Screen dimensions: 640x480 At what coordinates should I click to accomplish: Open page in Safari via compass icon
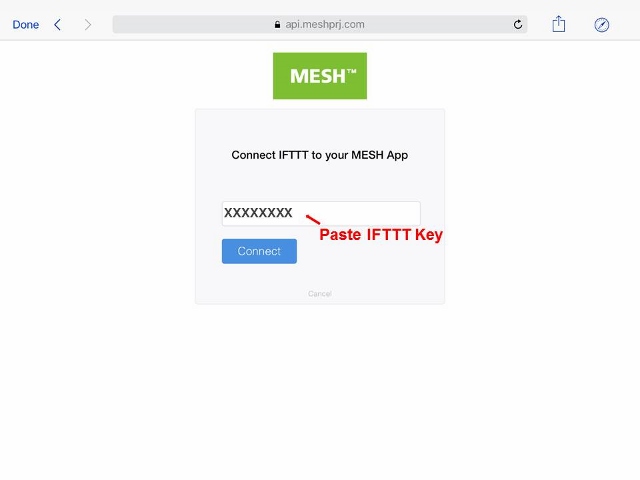pos(602,24)
